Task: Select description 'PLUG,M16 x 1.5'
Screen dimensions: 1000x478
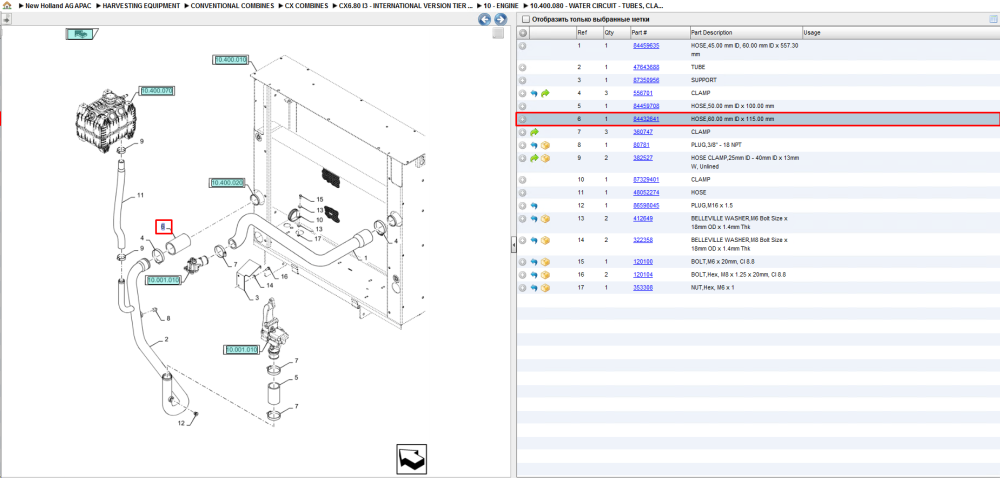Action: pyautogui.click(x=710, y=206)
